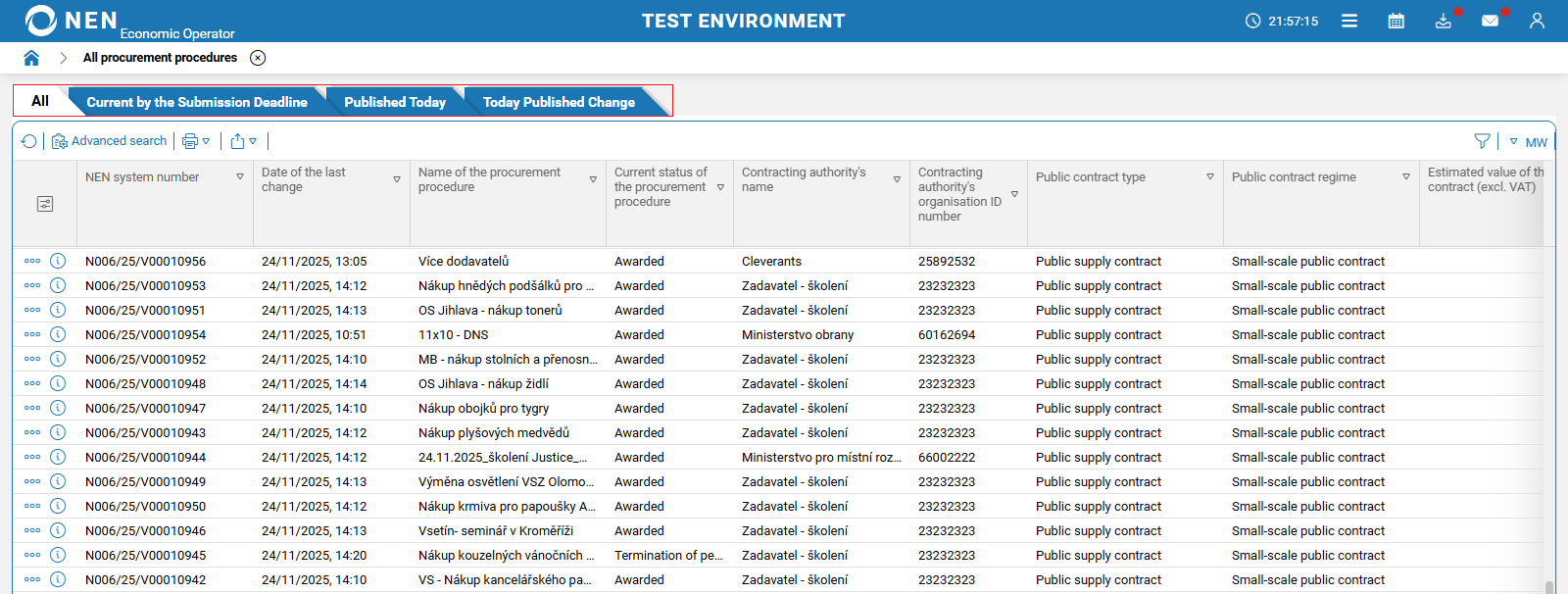
Task: Select Current by the Submission Deadline tab
Action: coord(196,102)
